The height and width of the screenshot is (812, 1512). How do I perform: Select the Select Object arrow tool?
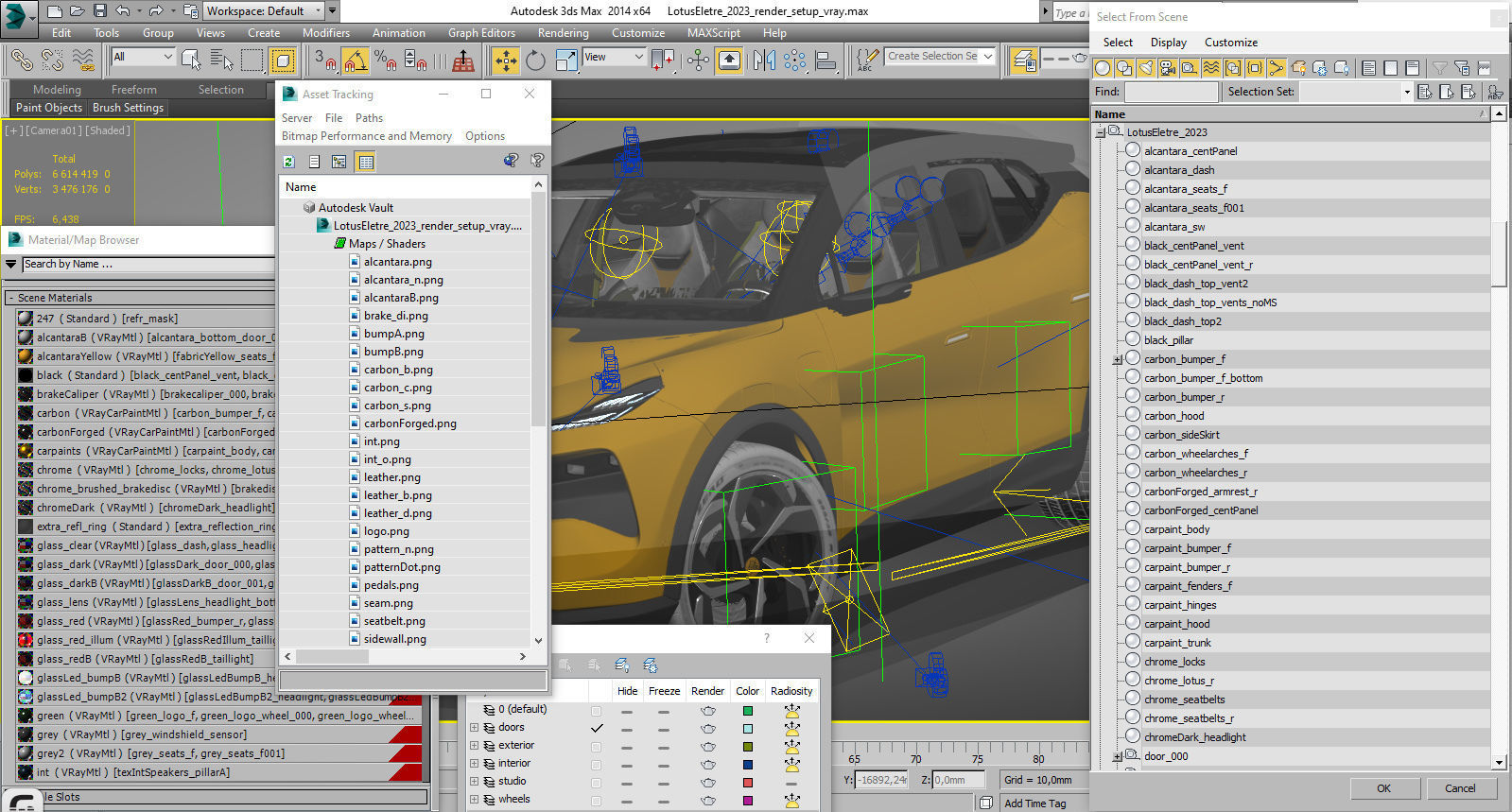pos(191,60)
